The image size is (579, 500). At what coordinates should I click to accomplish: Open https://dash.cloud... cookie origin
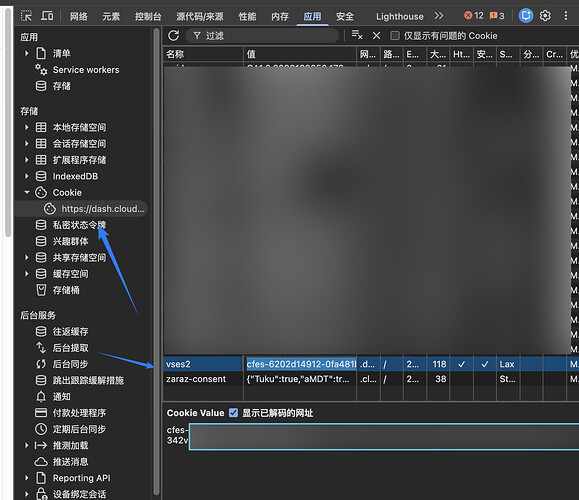[103, 209]
